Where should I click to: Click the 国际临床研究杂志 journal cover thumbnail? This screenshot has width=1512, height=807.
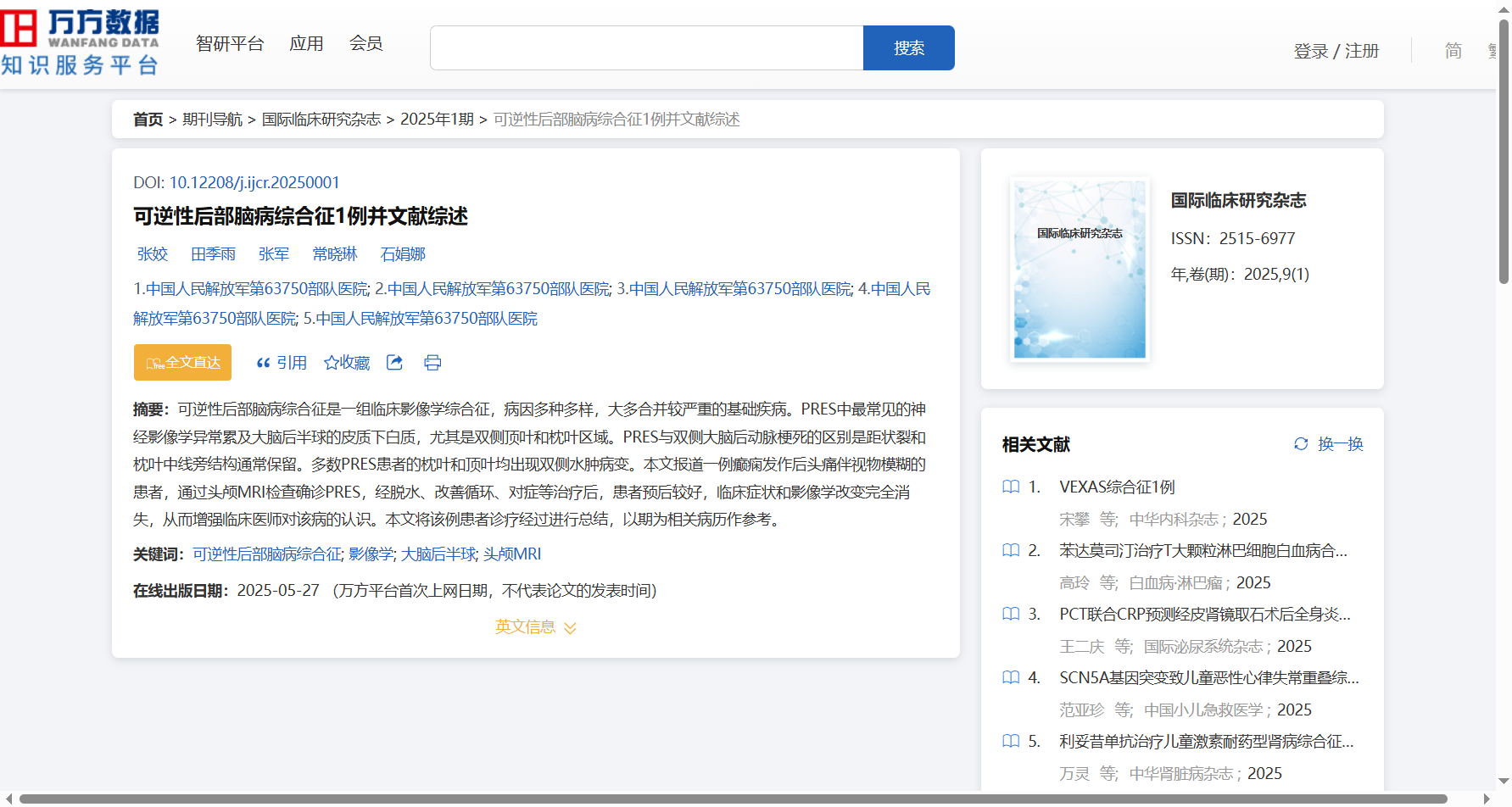pyautogui.click(x=1080, y=269)
